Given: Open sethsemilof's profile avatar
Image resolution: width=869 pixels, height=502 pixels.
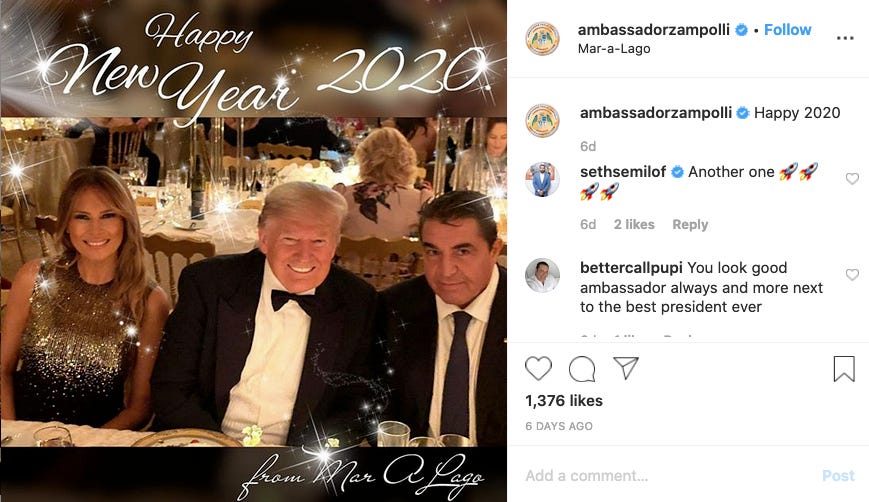Looking at the screenshot, I should [543, 180].
